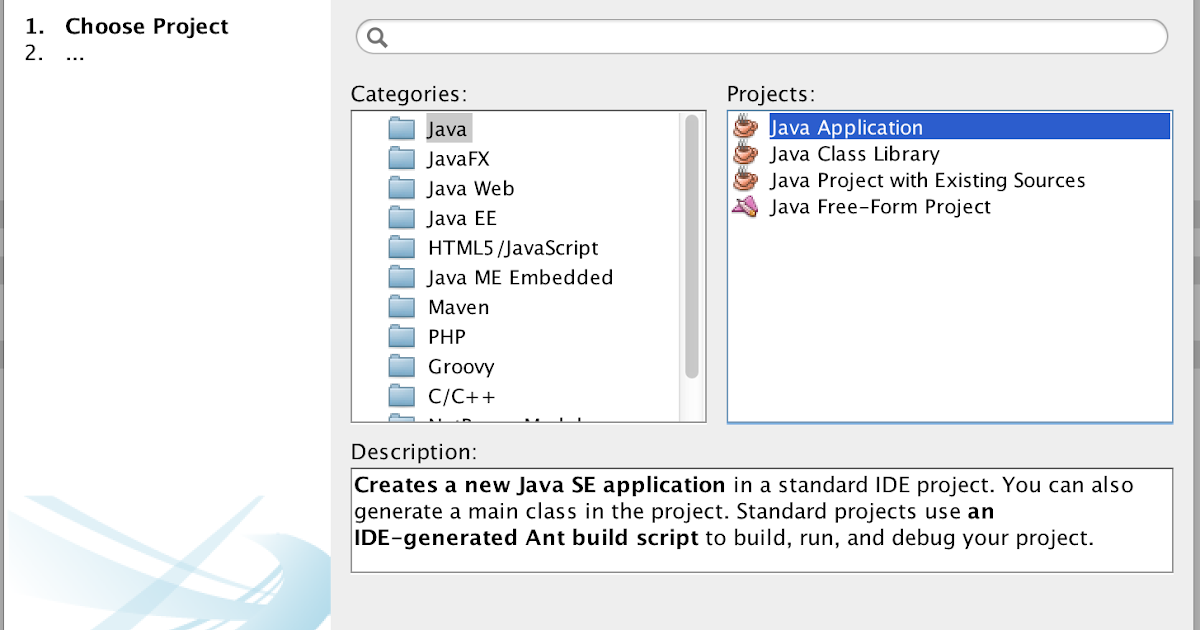Select the Java Web category

pos(470,188)
